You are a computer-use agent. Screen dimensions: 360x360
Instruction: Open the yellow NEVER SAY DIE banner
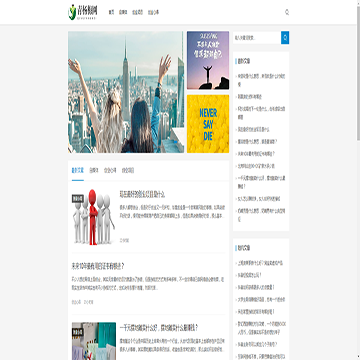pos(208,124)
